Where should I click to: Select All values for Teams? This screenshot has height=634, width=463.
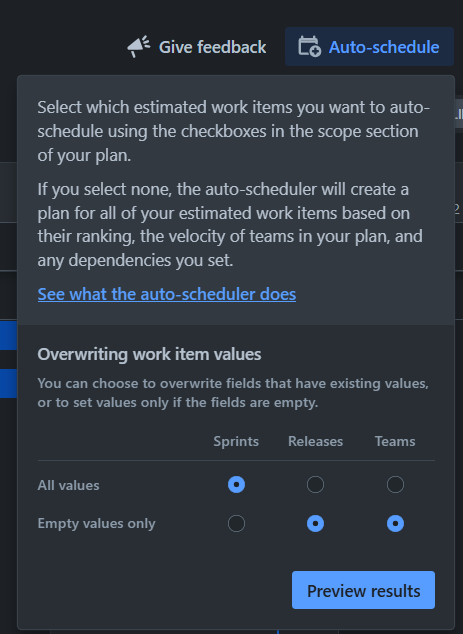pos(395,484)
